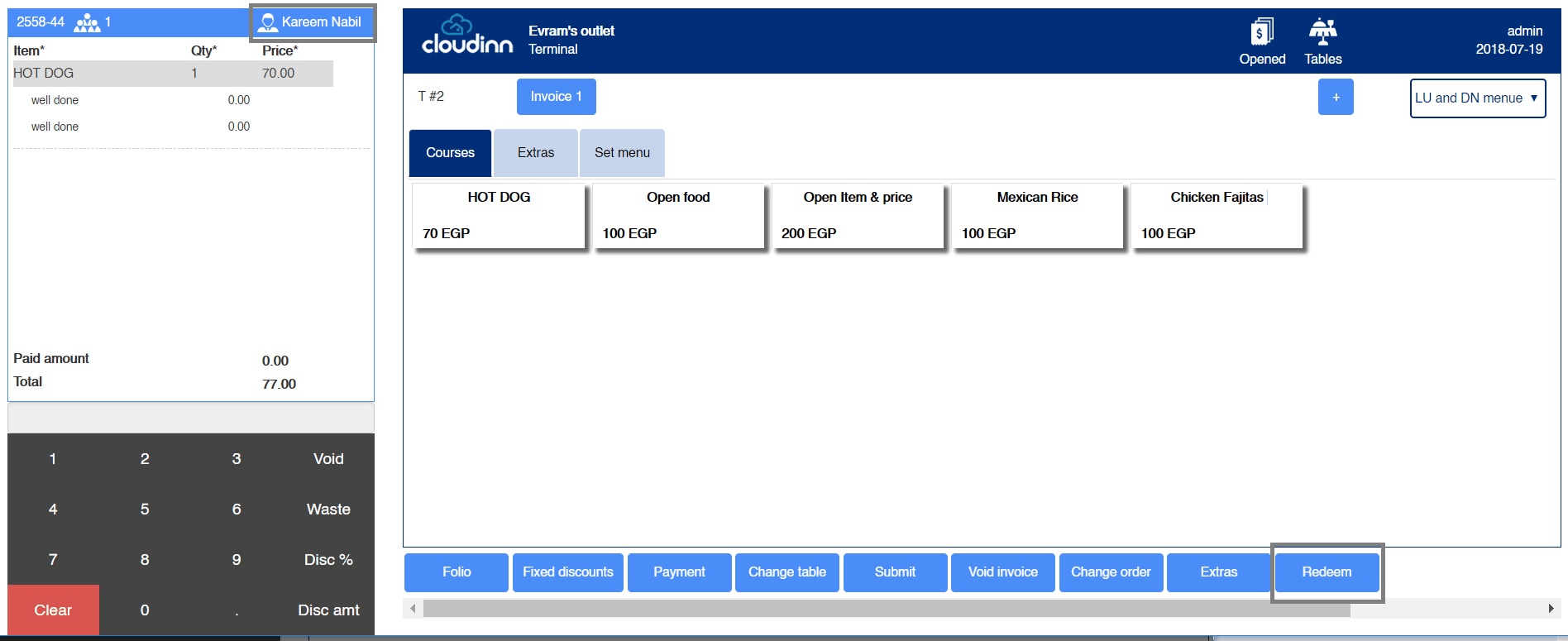Select the Invoice 1 tab

[x=556, y=97]
